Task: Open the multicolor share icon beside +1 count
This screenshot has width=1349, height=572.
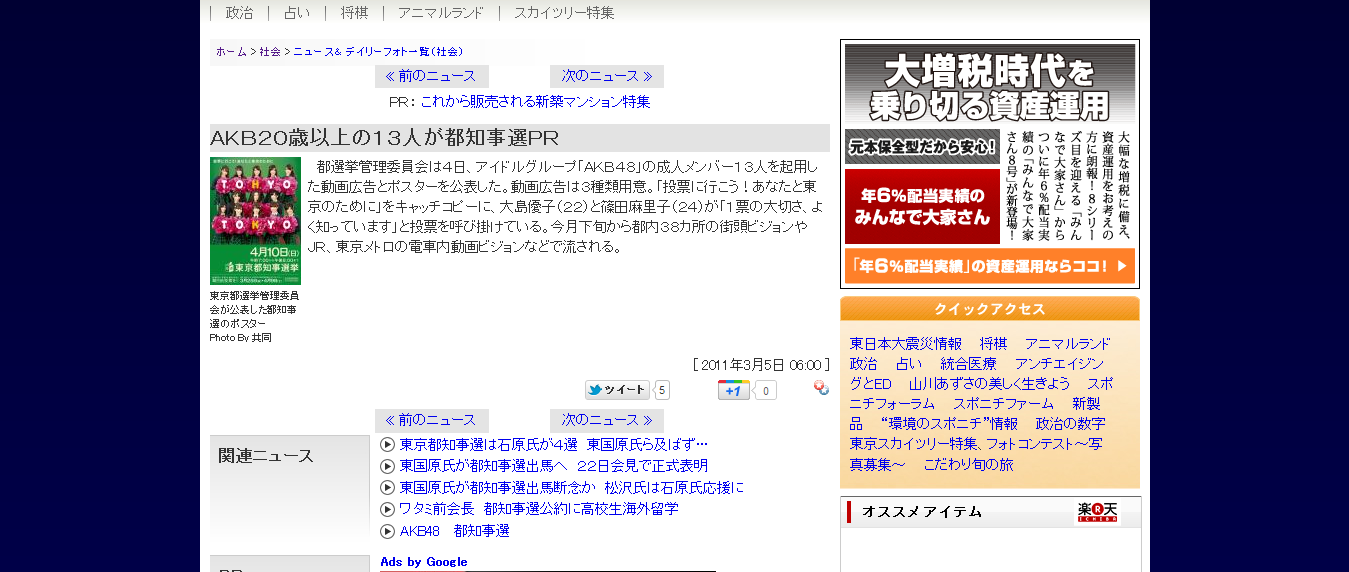Action: point(821,389)
